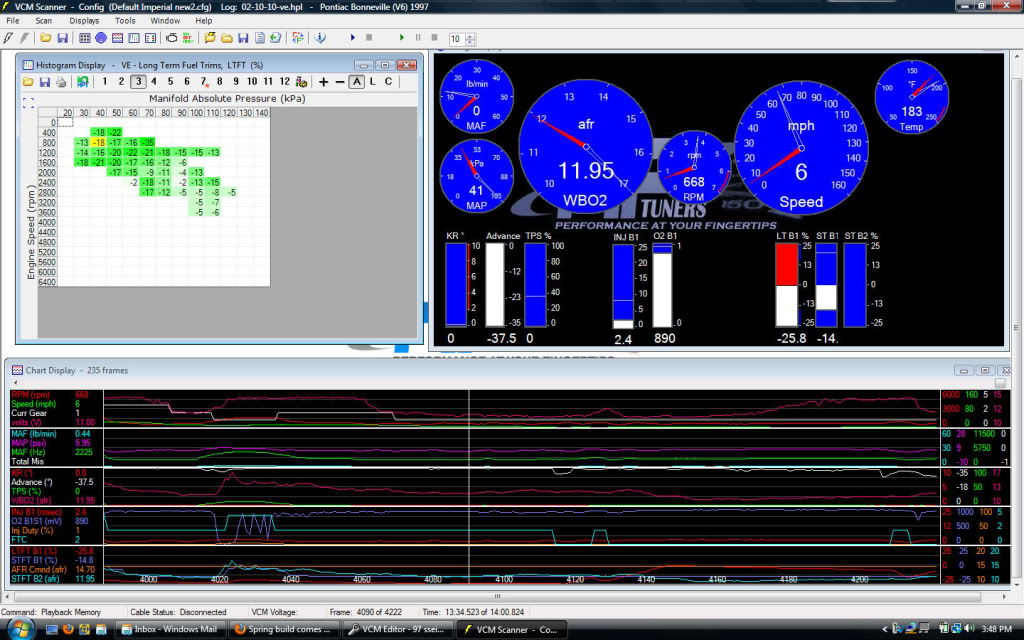Open the Table display grid icon
1024x640 pixels.
[x=85, y=38]
